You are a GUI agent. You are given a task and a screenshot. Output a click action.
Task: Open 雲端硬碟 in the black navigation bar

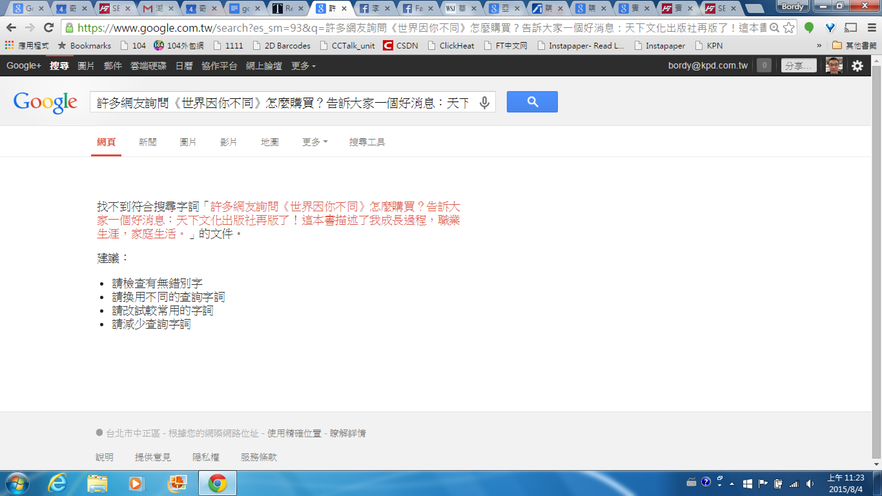click(x=148, y=66)
